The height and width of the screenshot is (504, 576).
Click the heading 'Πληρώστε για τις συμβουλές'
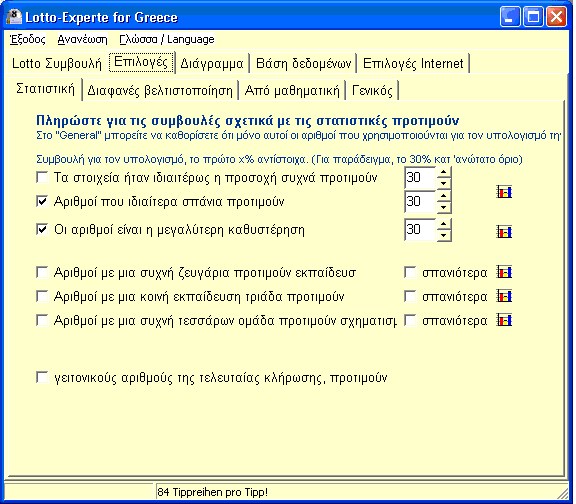point(249,120)
